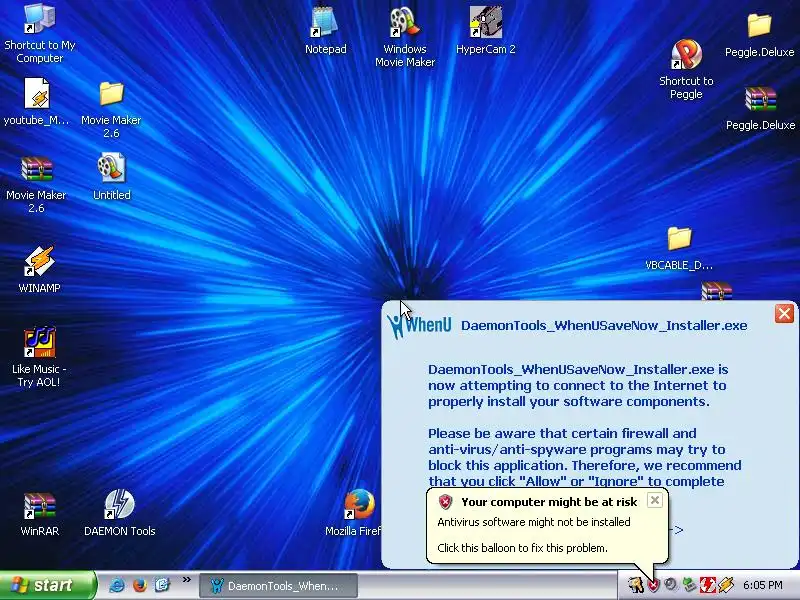Click the grey speaker tray icon
800x600 pixels.
(670, 585)
